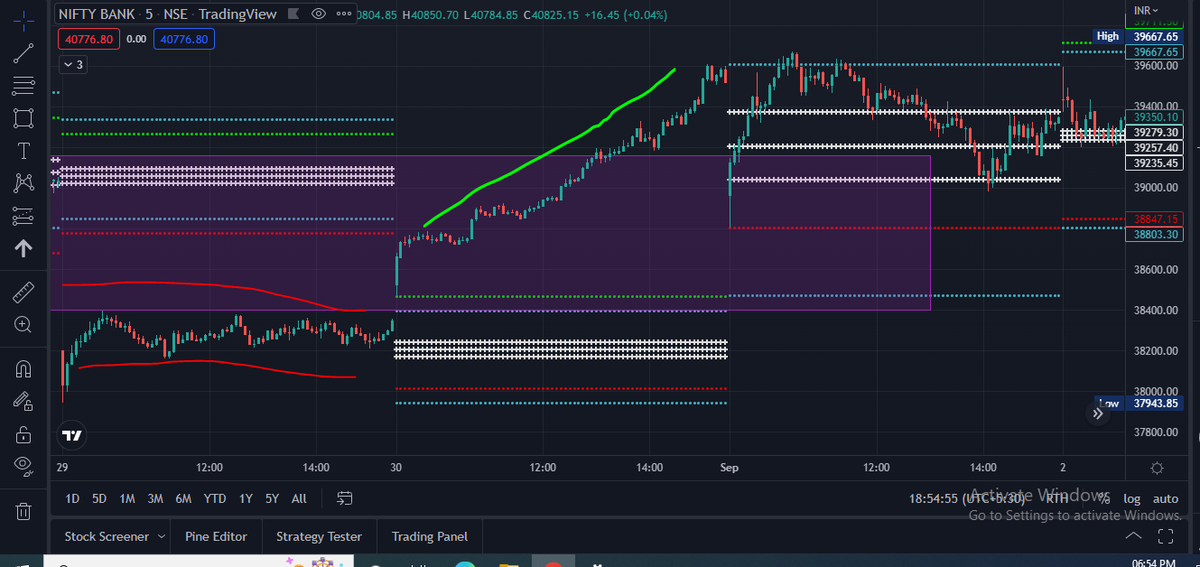Viewport: 1200px width, 567px height.
Task: Open the Trading Panel tab
Action: 429,536
